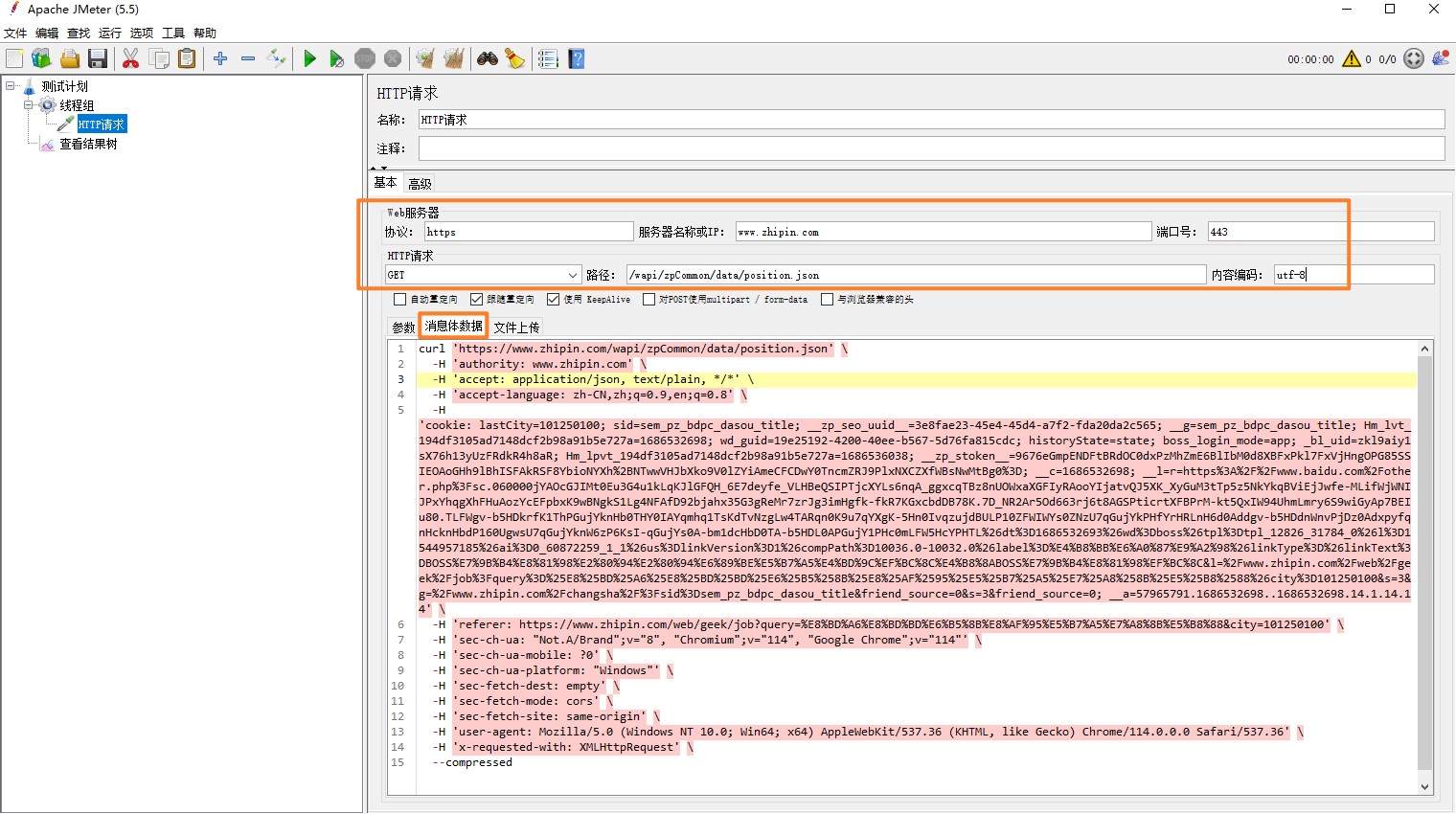The width and height of the screenshot is (1456, 814).
Task: Click the 路径 path field
Action: click(x=917, y=275)
